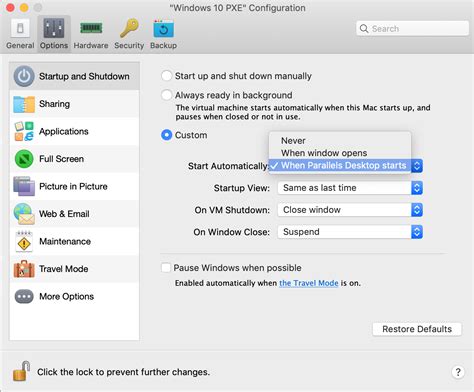Click the Search field
Viewport: 474px width, 392px height.
tap(413, 29)
